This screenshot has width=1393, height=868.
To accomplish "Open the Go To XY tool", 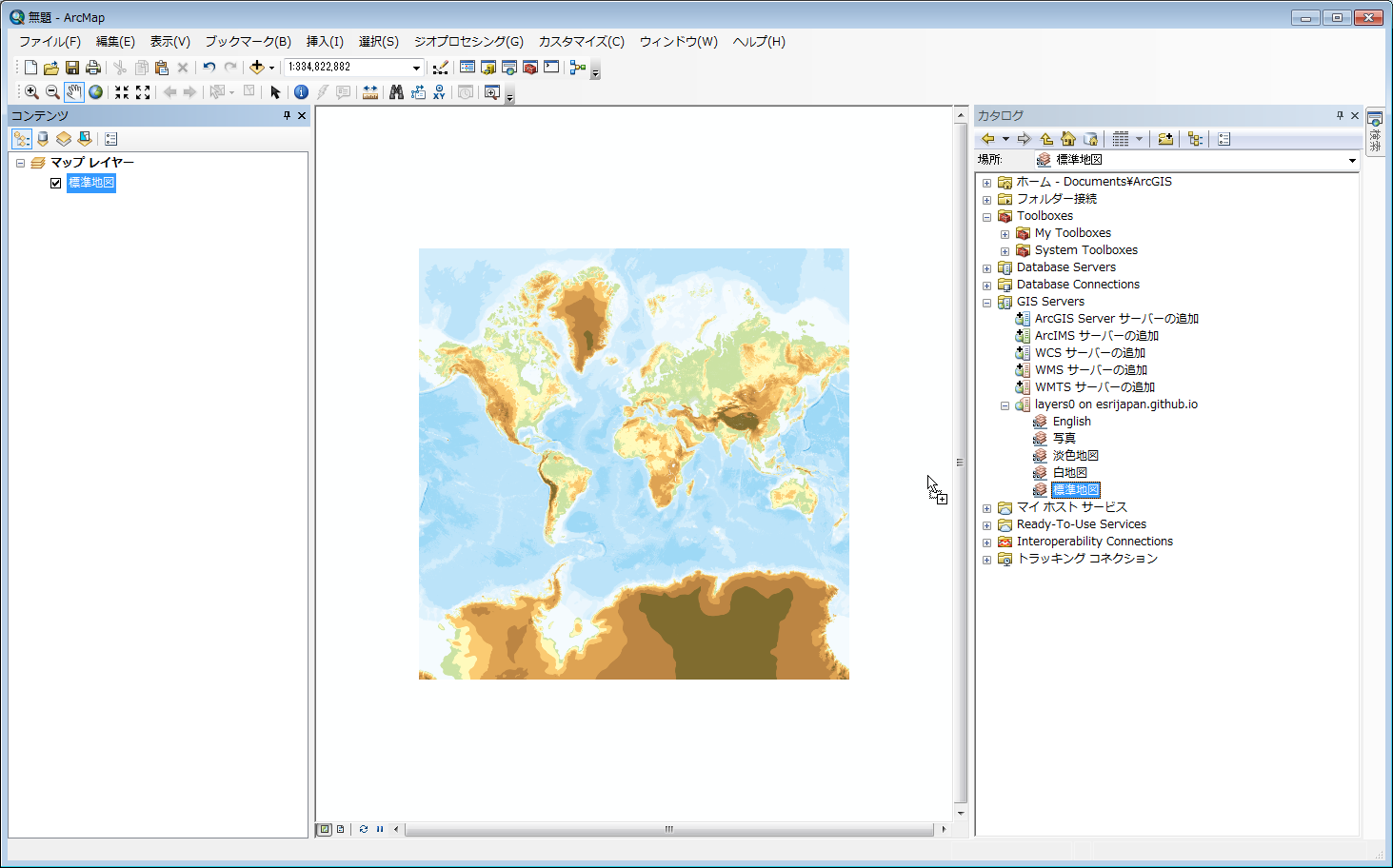I will click(x=438, y=91).
